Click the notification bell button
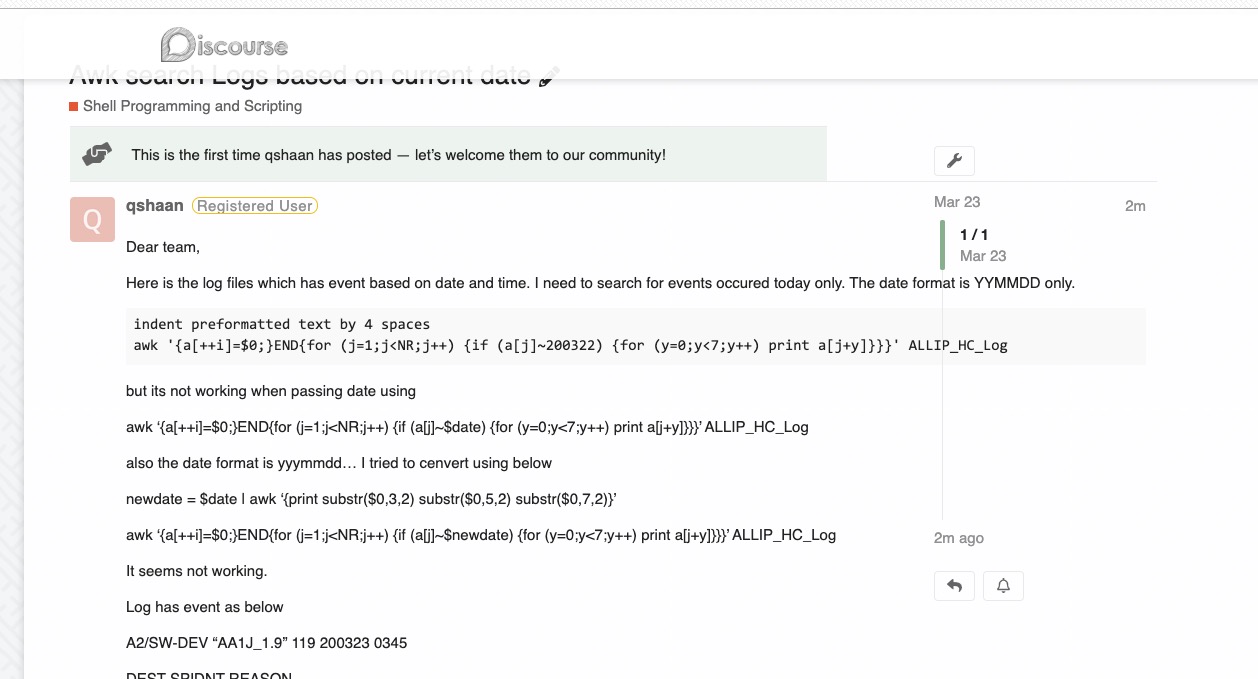The width and height of the screenshot is (1258, 679). (x=1003, y=586)
